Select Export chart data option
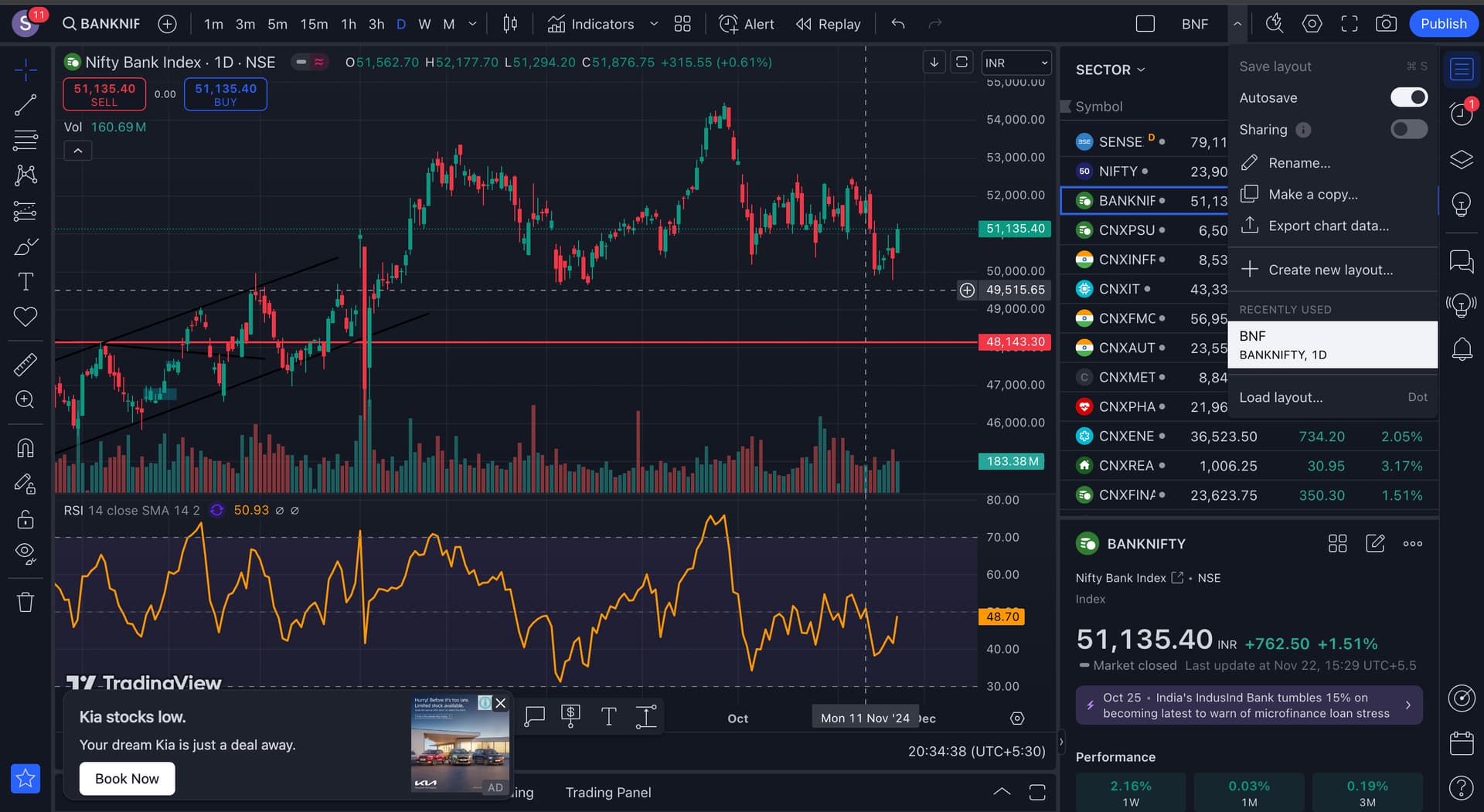Screen dimensions: 1484x812 pos(1333,226)
